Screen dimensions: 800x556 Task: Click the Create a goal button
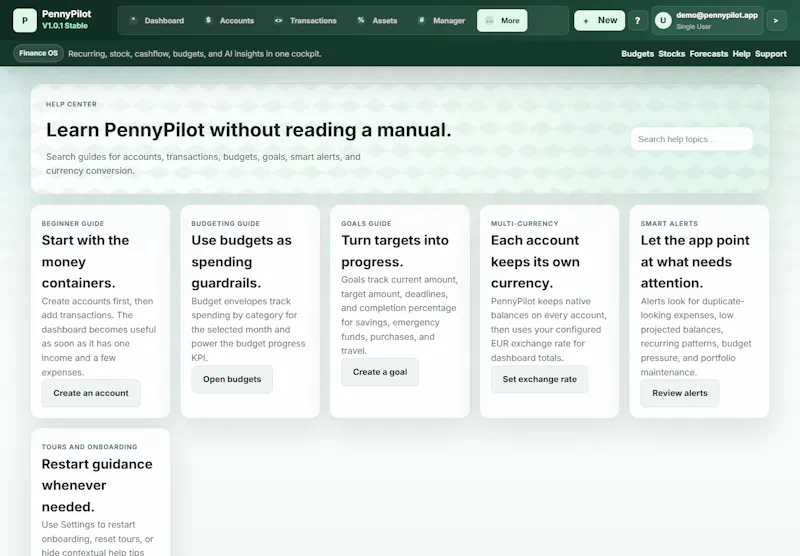380,372
